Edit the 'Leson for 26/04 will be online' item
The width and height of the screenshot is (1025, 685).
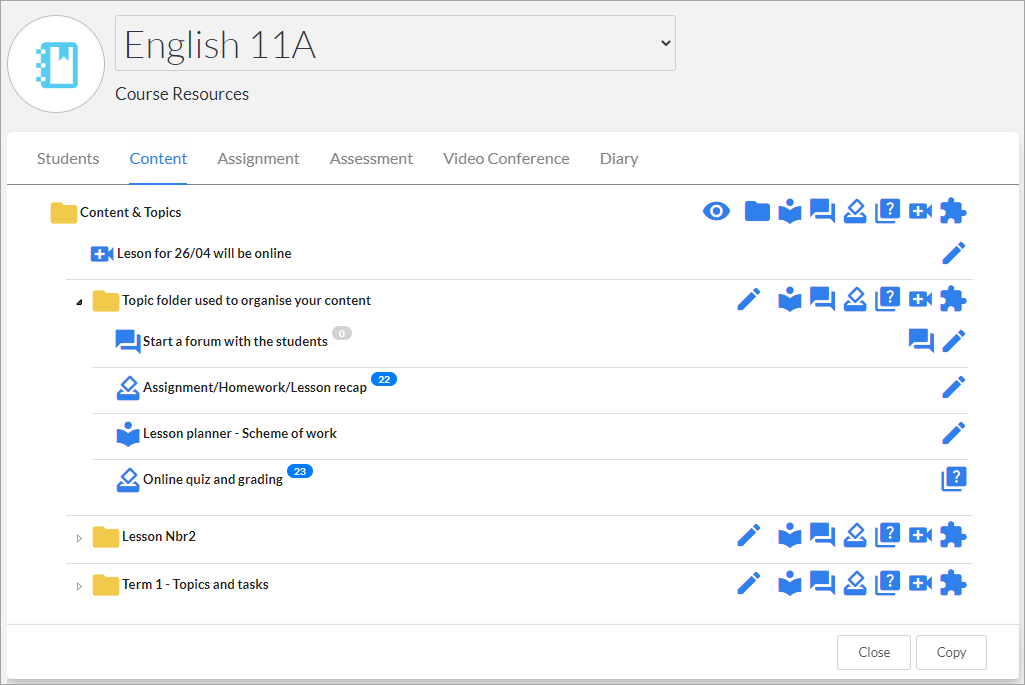(954, 253)
